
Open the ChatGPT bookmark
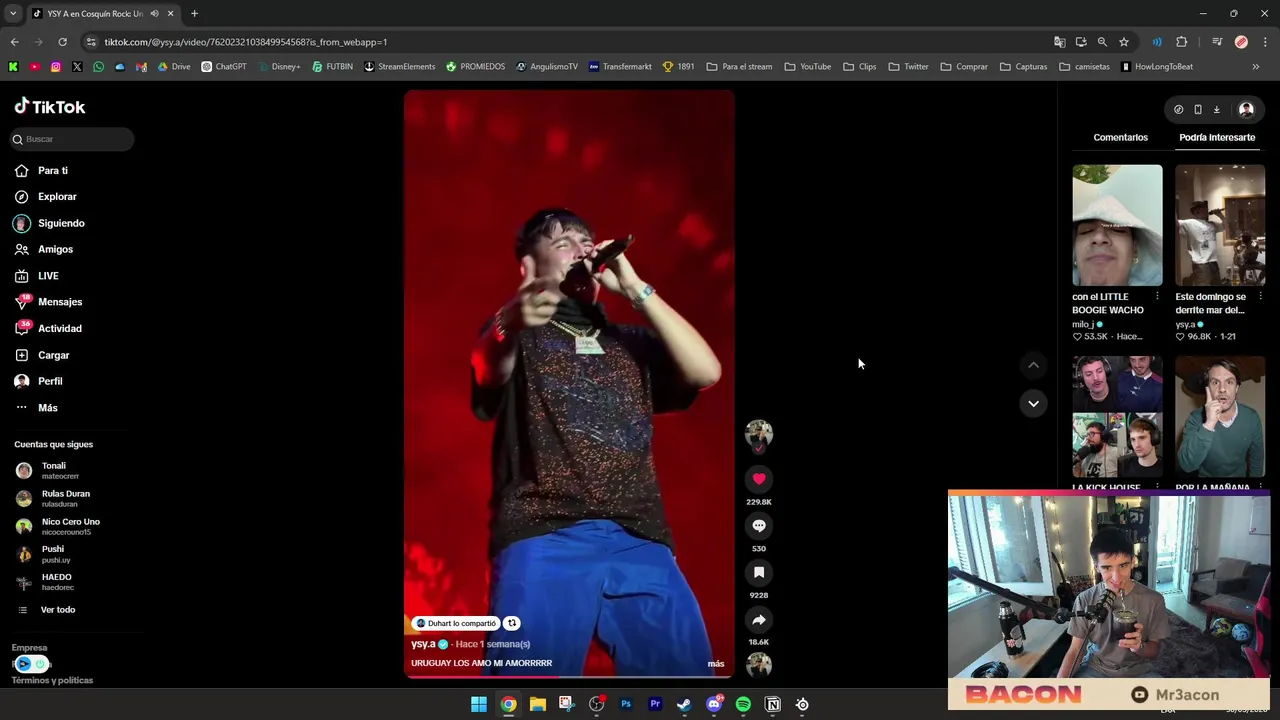[x=224, y=67]
